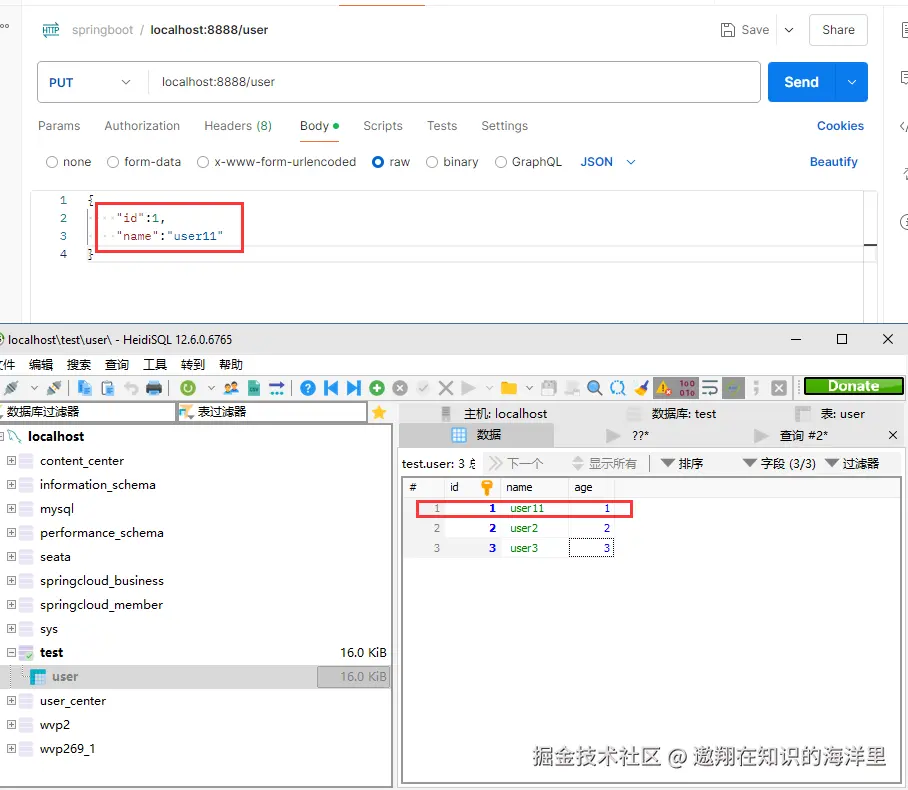
Task: Click into the 数据库过滤器 database filter field
Action: pyautogui.click(x=87, y=412)
